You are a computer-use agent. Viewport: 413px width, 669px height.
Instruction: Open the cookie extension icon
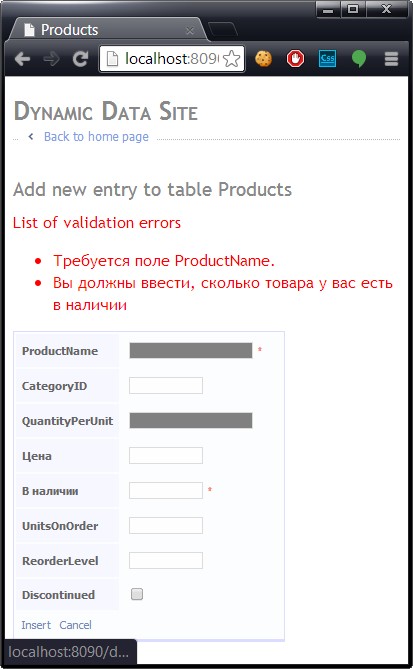click(263, 59)
